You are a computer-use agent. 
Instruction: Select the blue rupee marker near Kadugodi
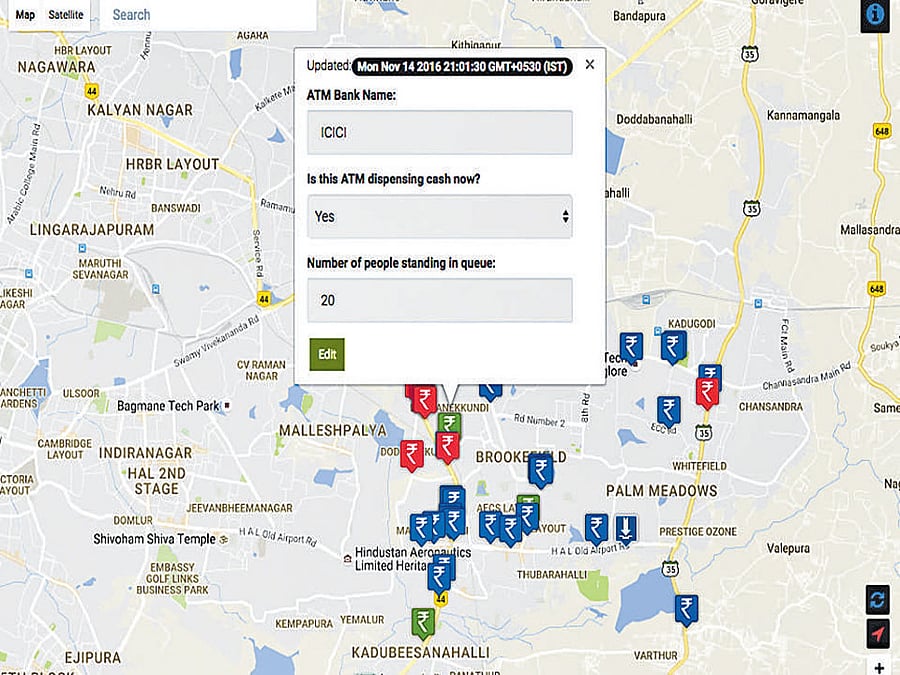(672, 345)
